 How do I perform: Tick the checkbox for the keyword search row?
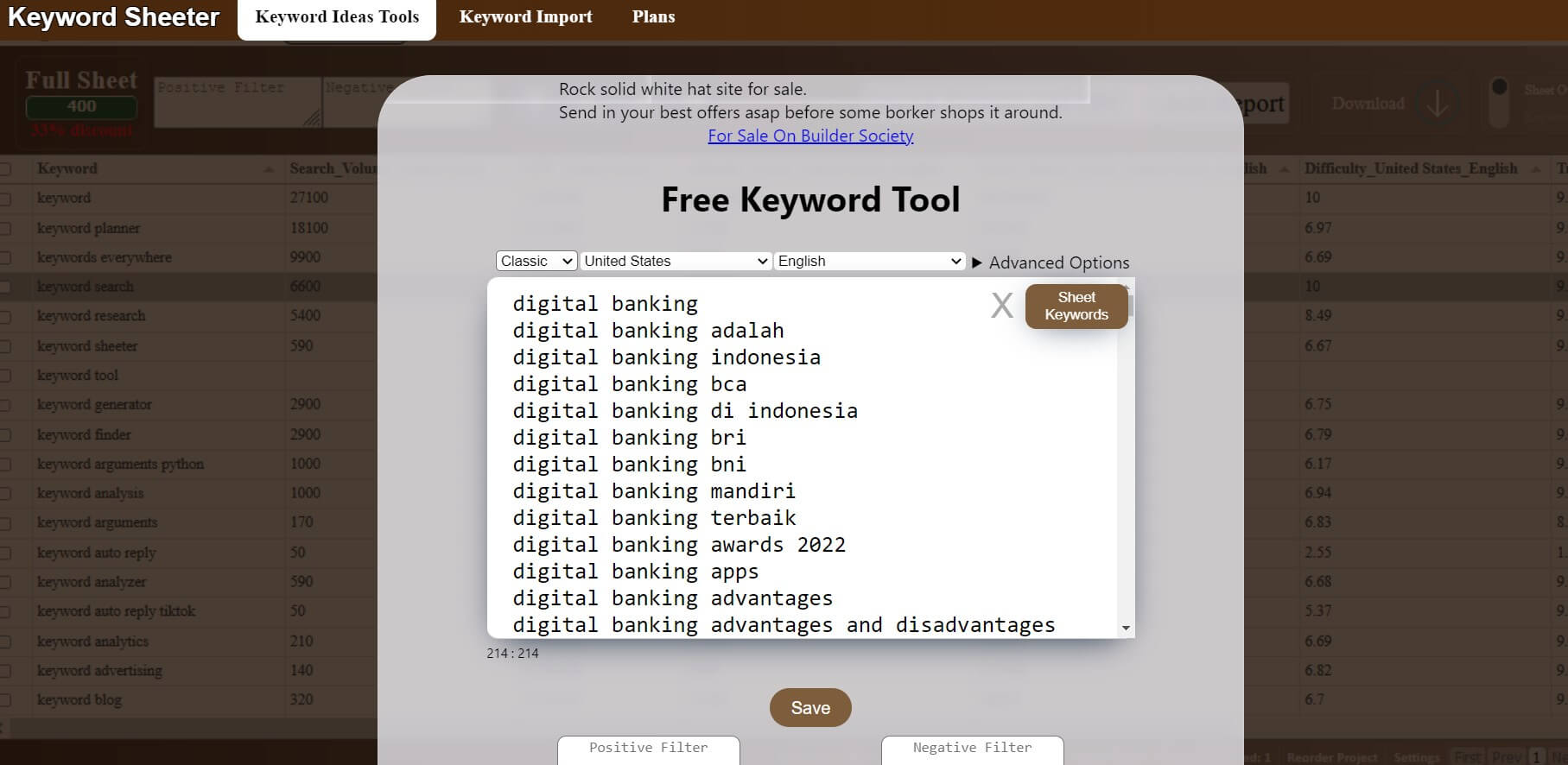[6, 287]
